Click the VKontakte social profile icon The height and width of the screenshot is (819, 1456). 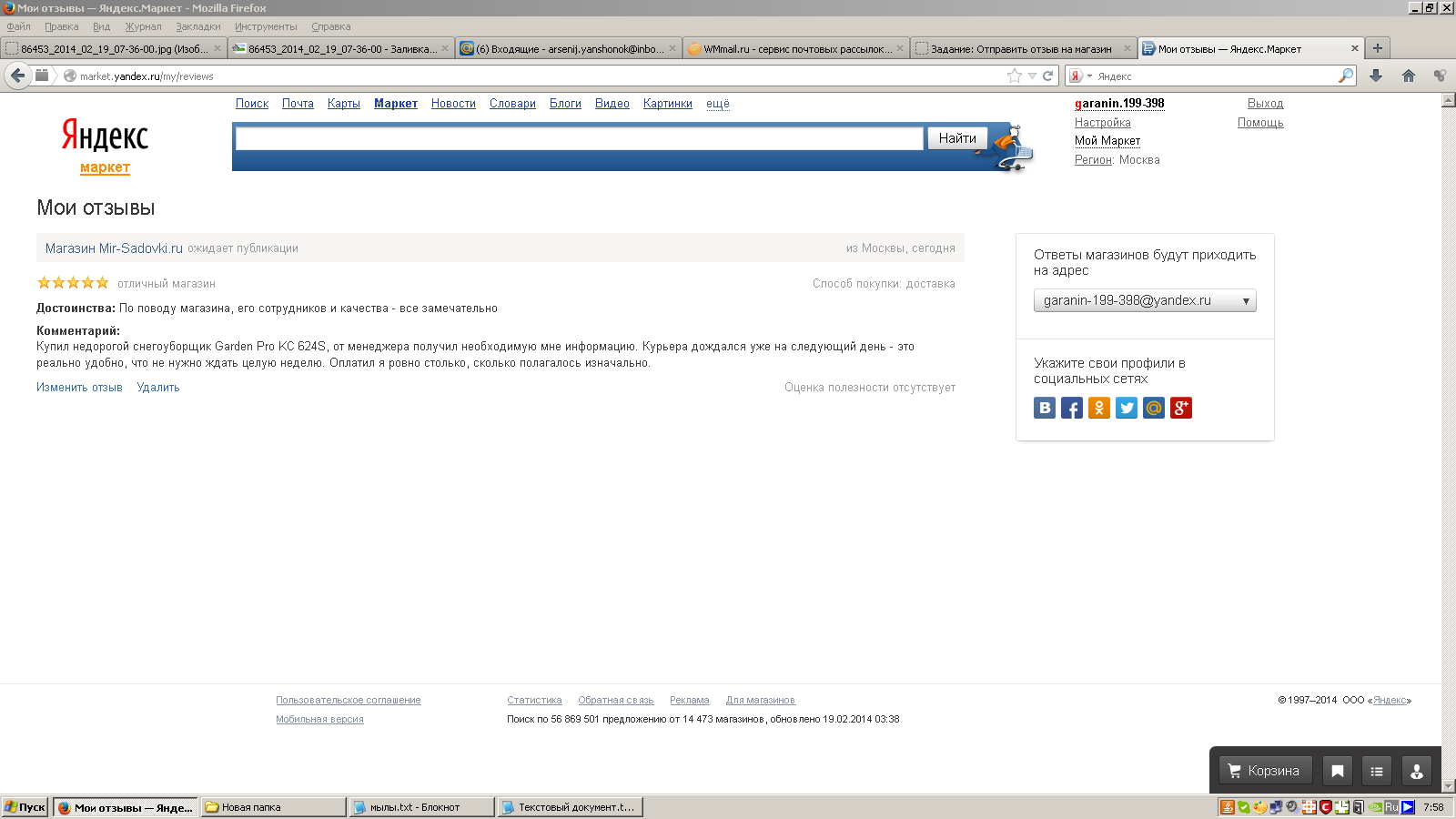[x=1045, y=408]
